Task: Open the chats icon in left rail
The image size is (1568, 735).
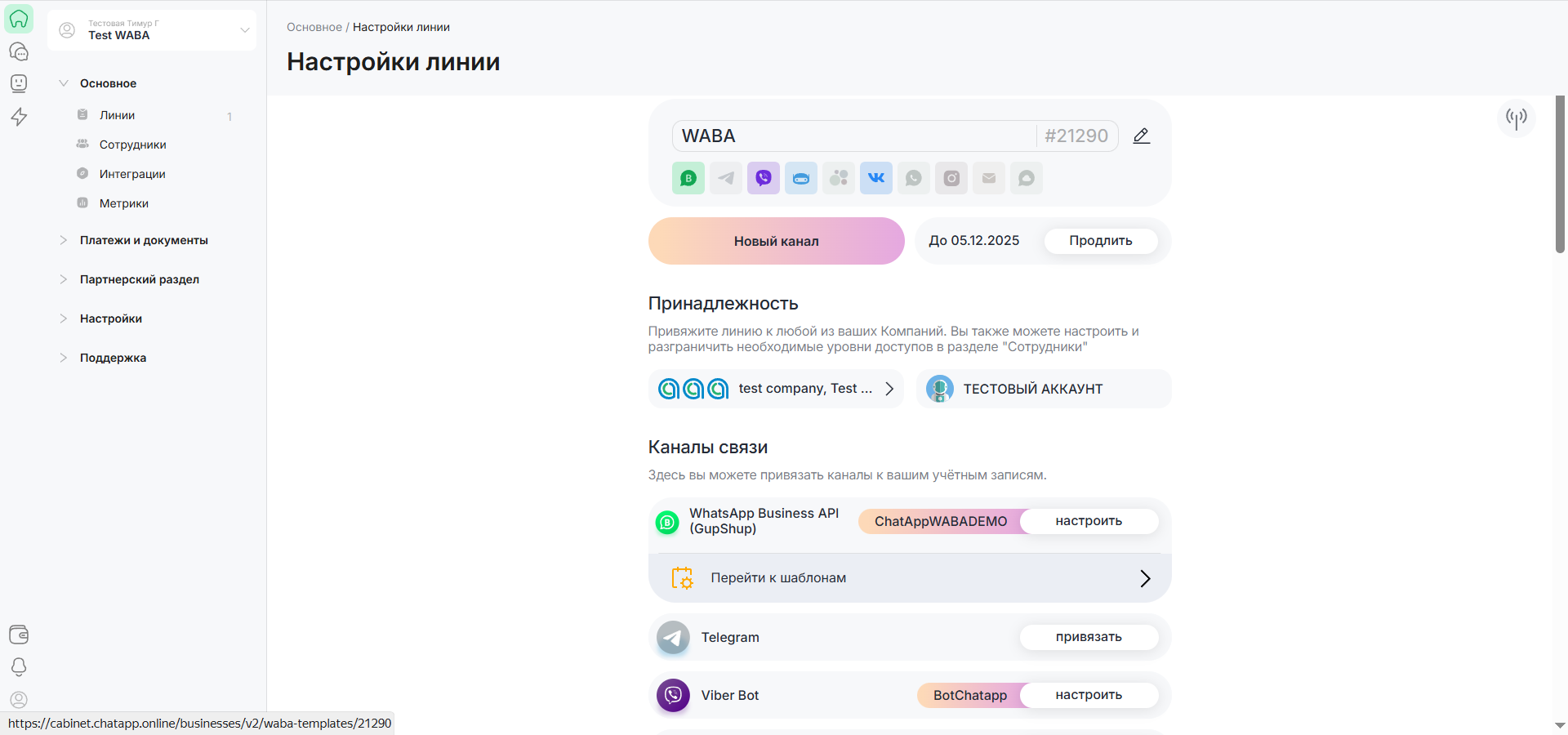Action: click(19, 51)
